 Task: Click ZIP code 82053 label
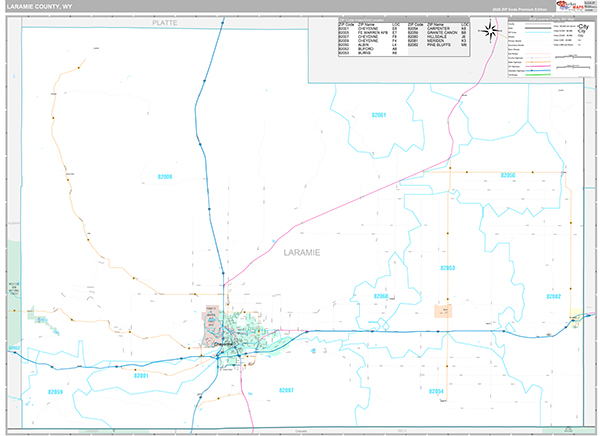coord(448,269)
